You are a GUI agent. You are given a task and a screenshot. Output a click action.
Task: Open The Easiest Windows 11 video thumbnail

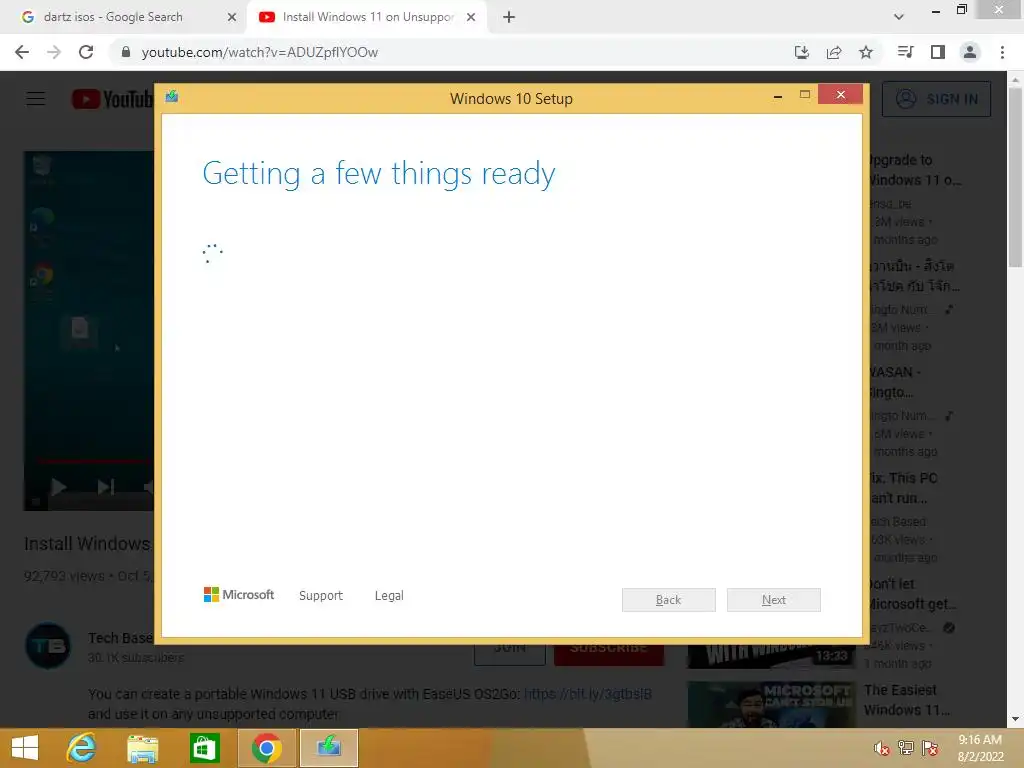[x=771, y=704]
